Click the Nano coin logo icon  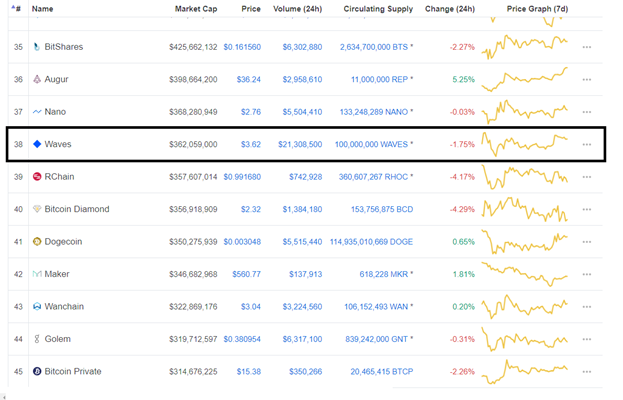click(37, 112)
